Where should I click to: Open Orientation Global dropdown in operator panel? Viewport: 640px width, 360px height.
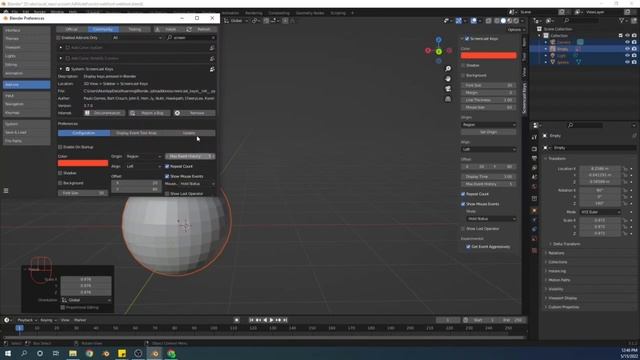(86, 300)
